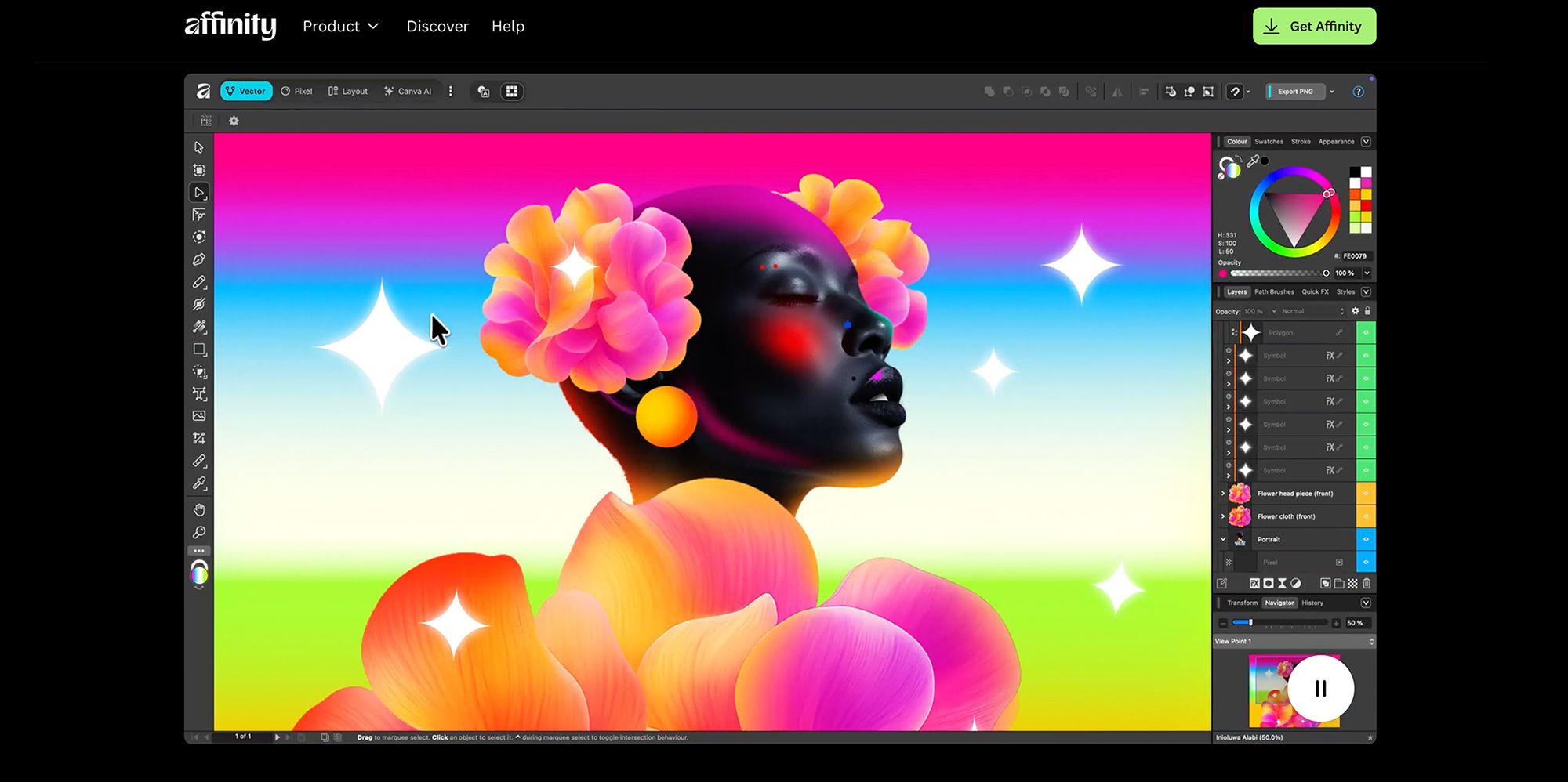Expand the Flower head piece (front) layer
The height and width of the screenshot is (782, 1568).
coord(1222,494)
